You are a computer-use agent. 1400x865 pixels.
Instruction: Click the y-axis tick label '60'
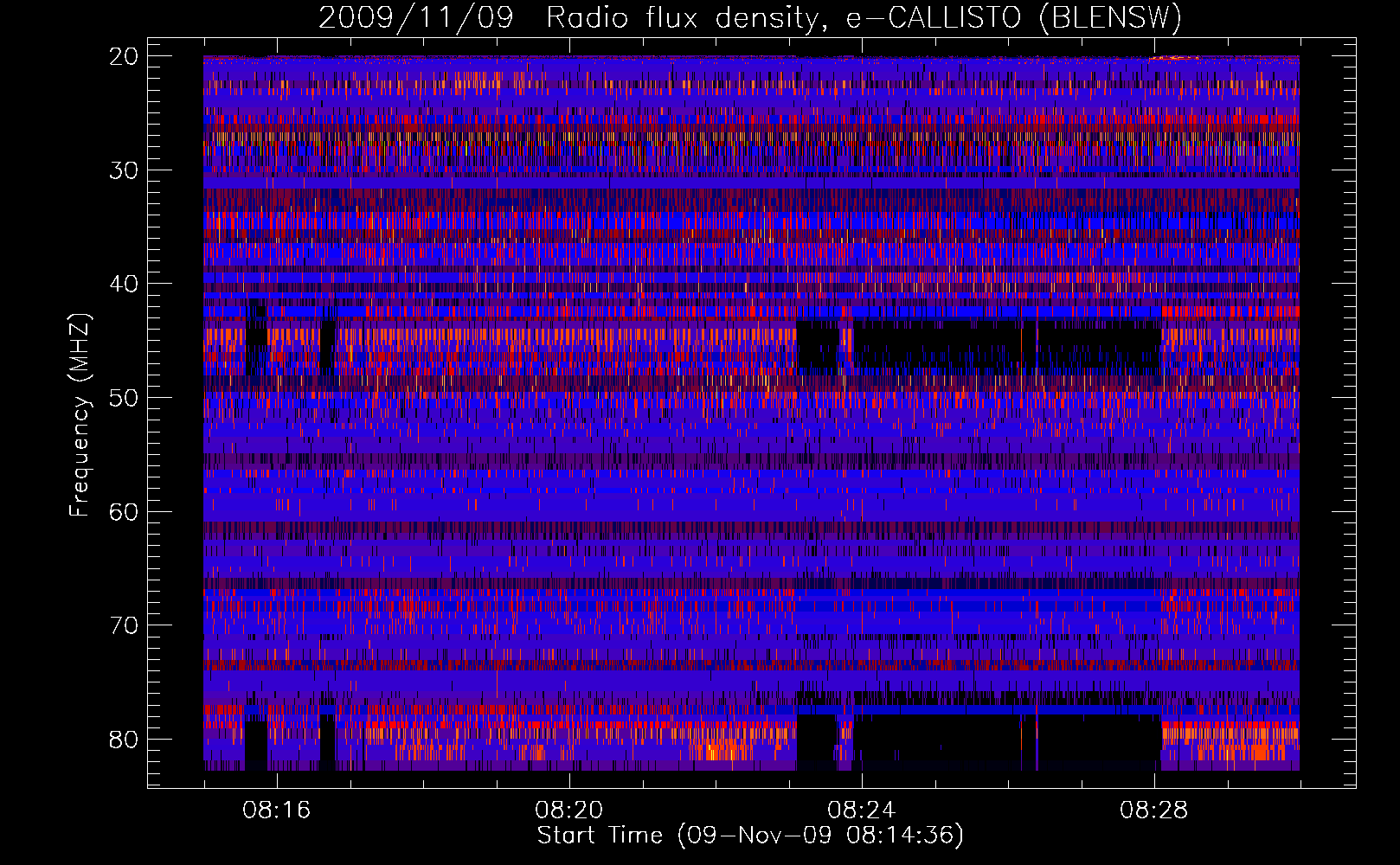124,511
